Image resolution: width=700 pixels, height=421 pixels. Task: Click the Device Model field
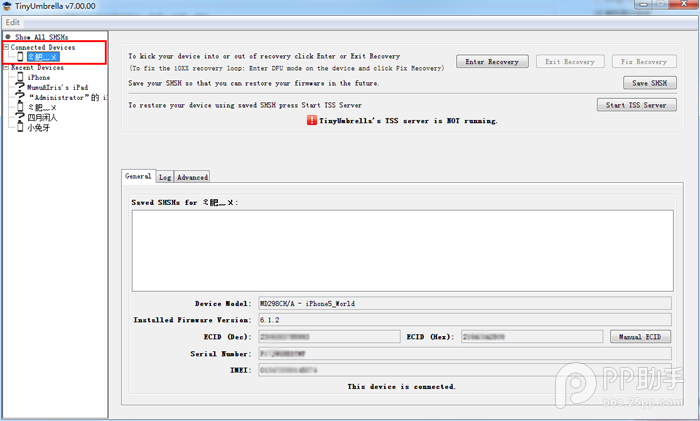(465, 304)
